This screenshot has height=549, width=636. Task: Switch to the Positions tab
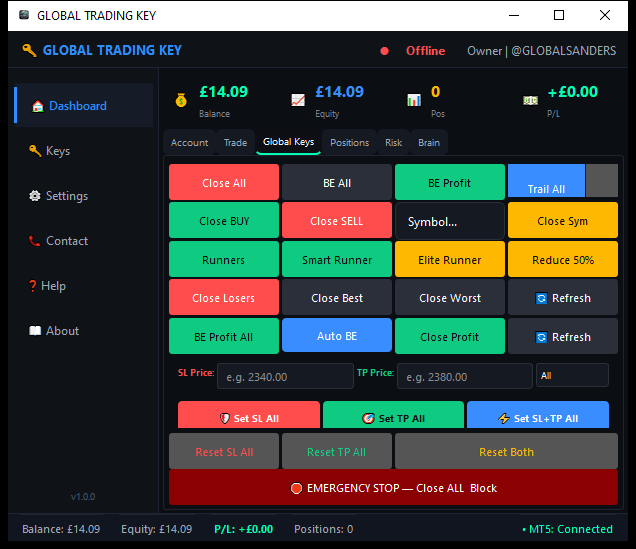[349, 143]
